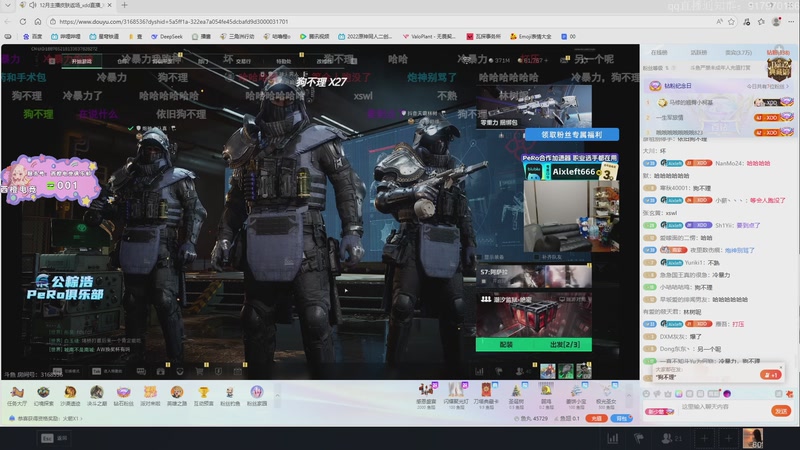Expand the 钻粉纪念日 panel arrow
Image resolution: width=800 pixels, height=450 pixels.
click(787, 86)
